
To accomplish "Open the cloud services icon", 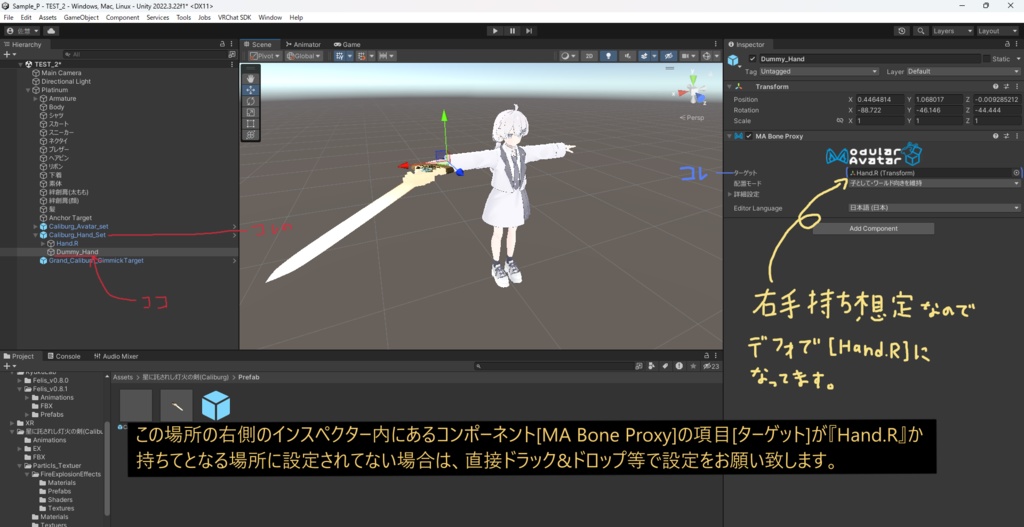I will (x=50, y=31).
